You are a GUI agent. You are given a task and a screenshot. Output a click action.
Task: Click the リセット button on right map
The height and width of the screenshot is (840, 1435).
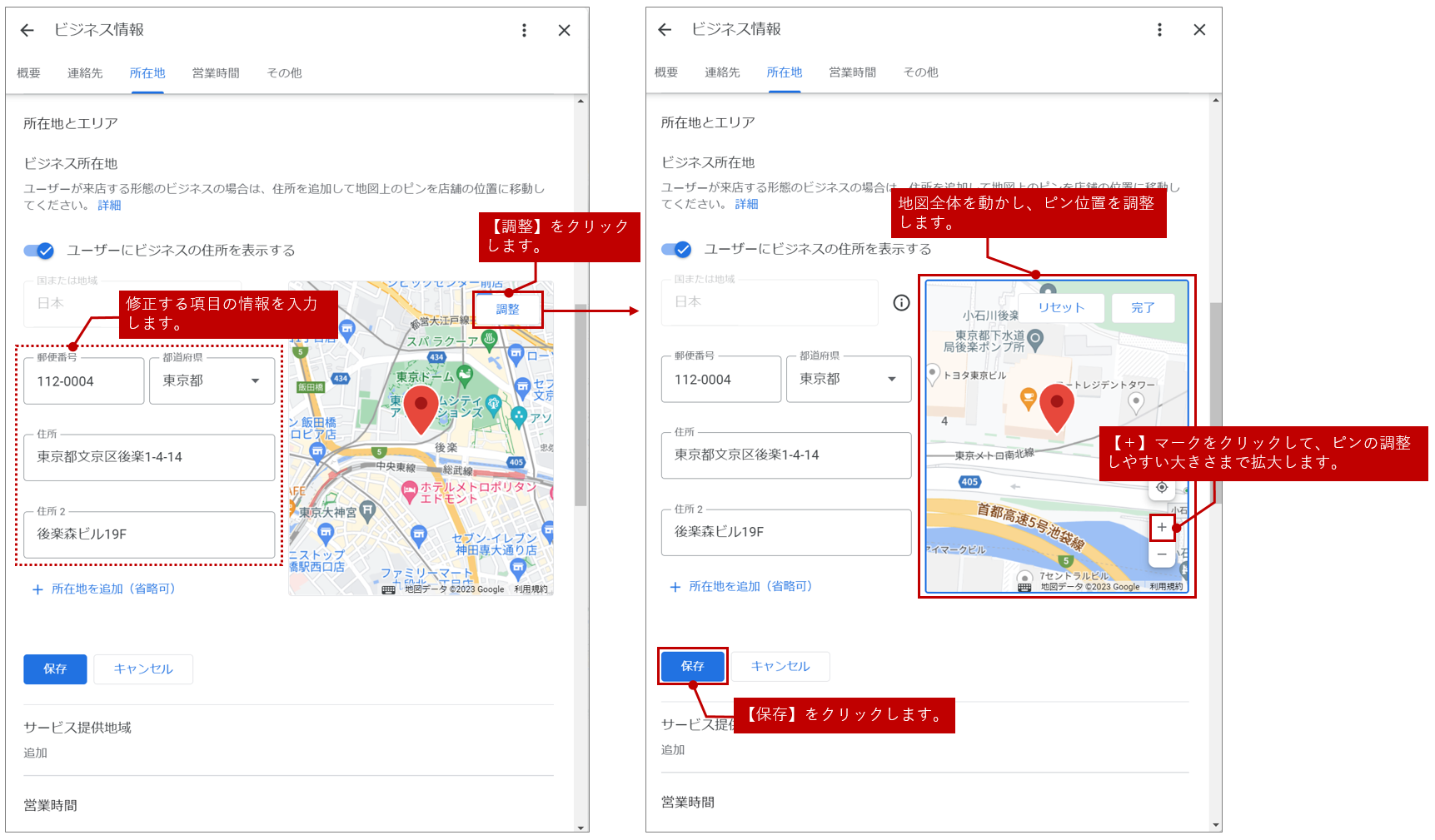click(x=1061, y=308)
